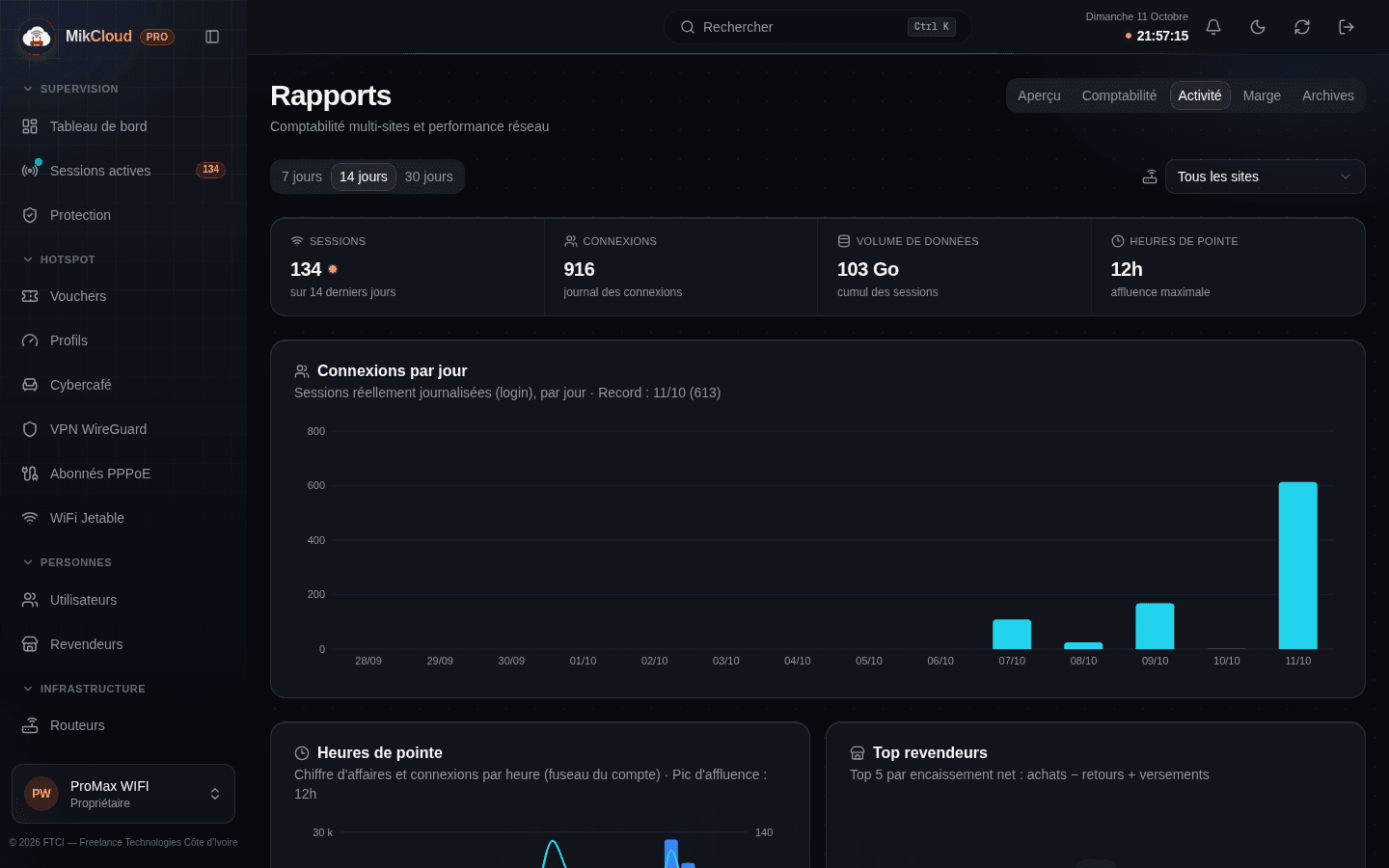The width and height of the screenshot is (1389, 868).
Task: Go to Vouchers section
Action: click(x=123, y=296)
